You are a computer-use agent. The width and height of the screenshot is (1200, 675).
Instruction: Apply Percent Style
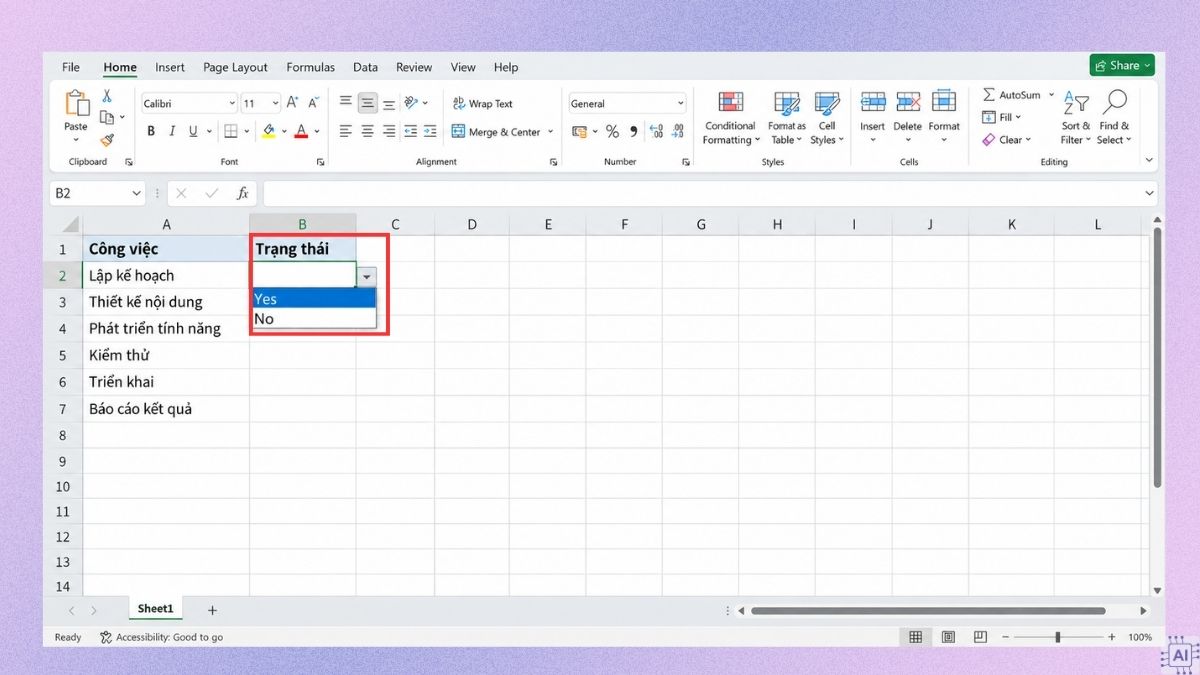(x=612, y=131)
